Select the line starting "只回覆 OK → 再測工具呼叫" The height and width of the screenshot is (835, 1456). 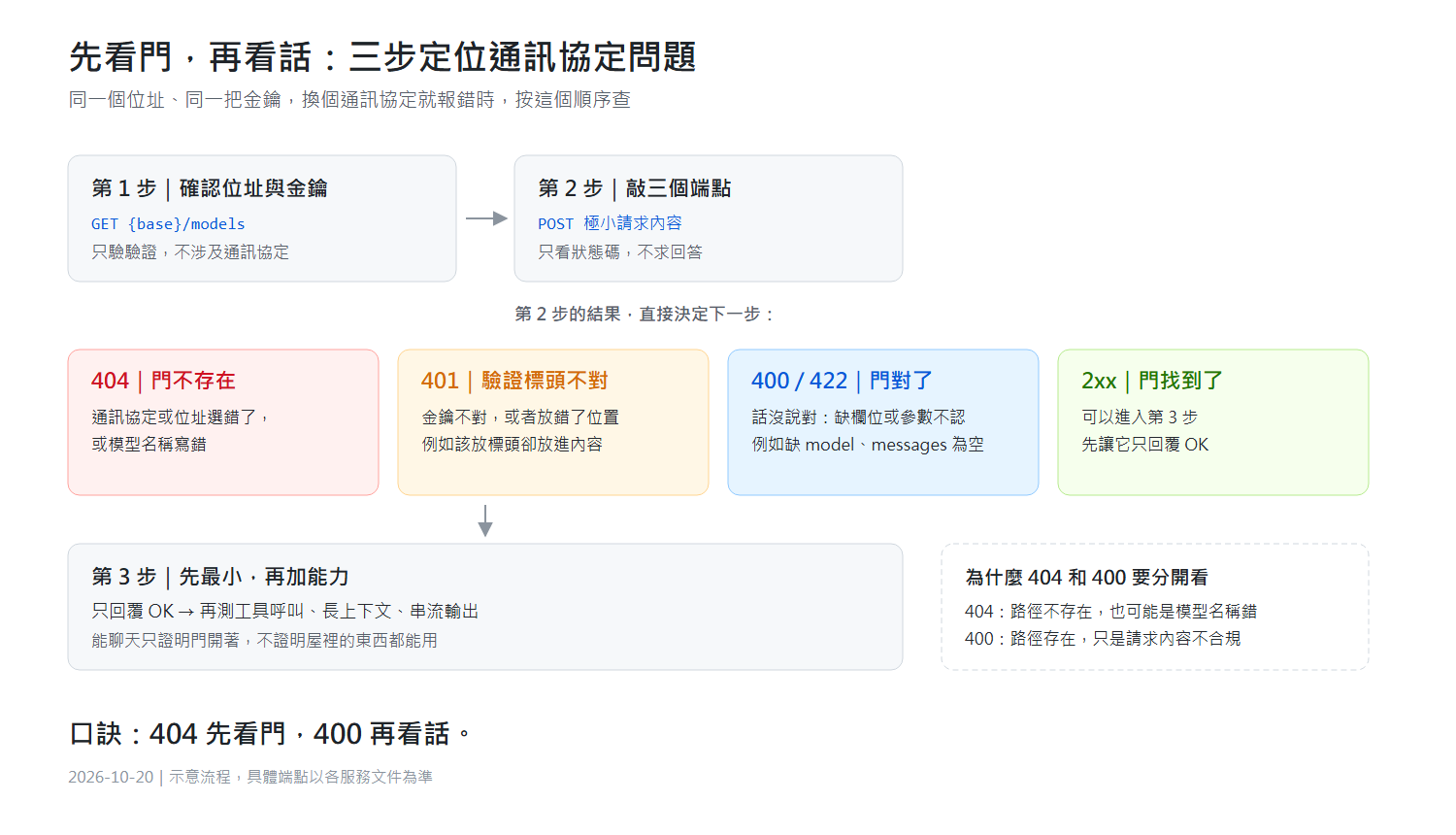click(x=285, y=612)
